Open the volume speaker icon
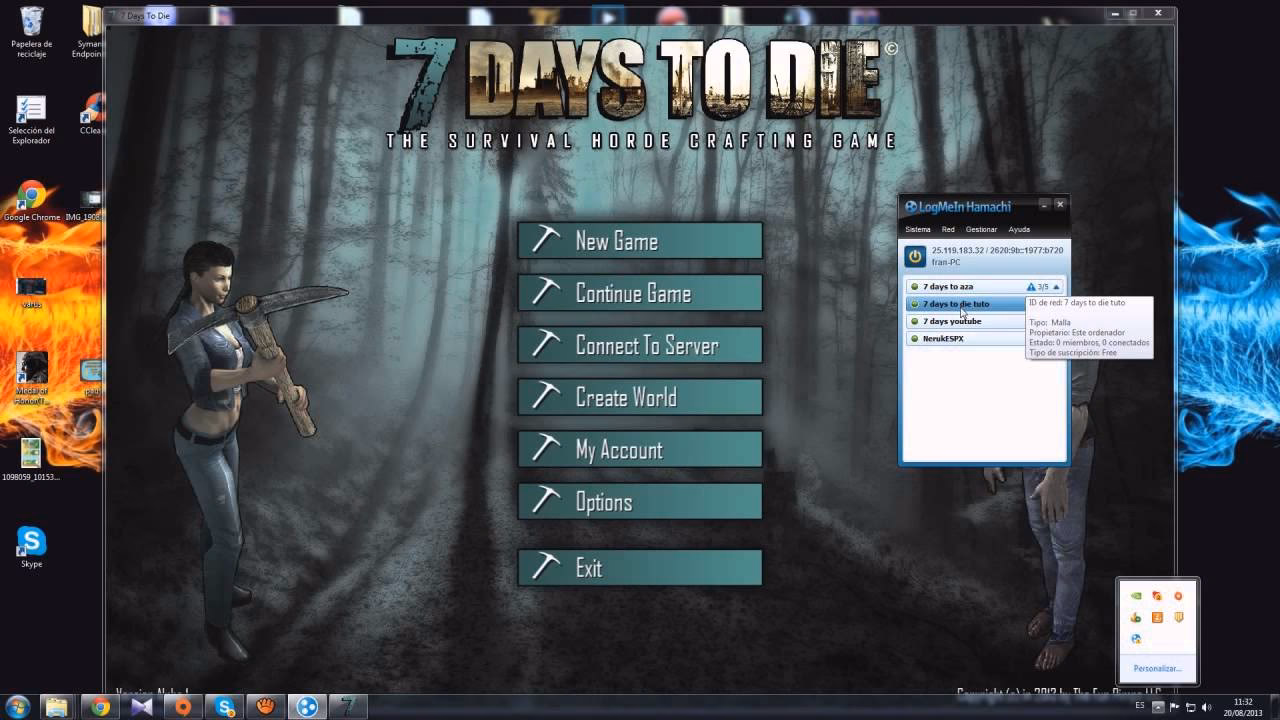The image size is (1280, 720). pos(1207,707)
